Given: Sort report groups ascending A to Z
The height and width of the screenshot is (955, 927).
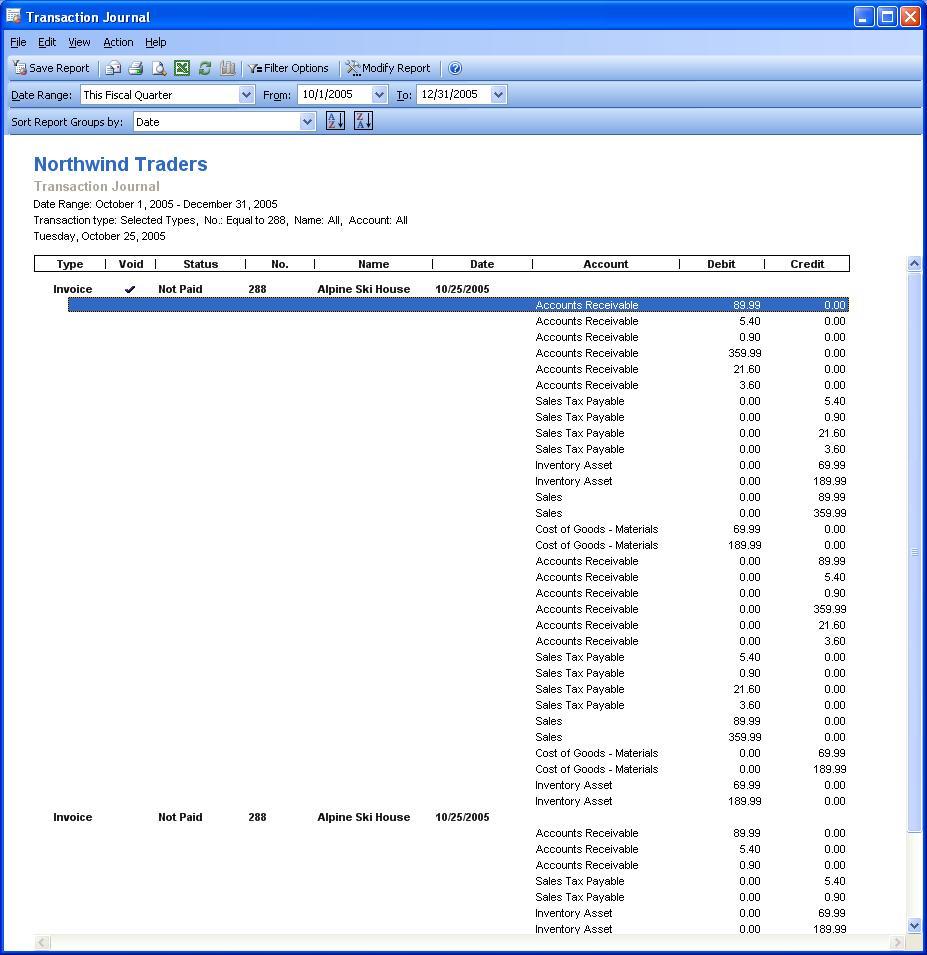Looking at the screenshot, I should pyautogui.click(x=335, y=121).
